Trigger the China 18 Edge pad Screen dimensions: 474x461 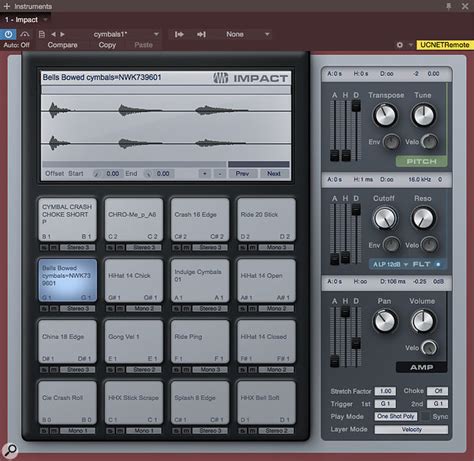pos(67,342)
